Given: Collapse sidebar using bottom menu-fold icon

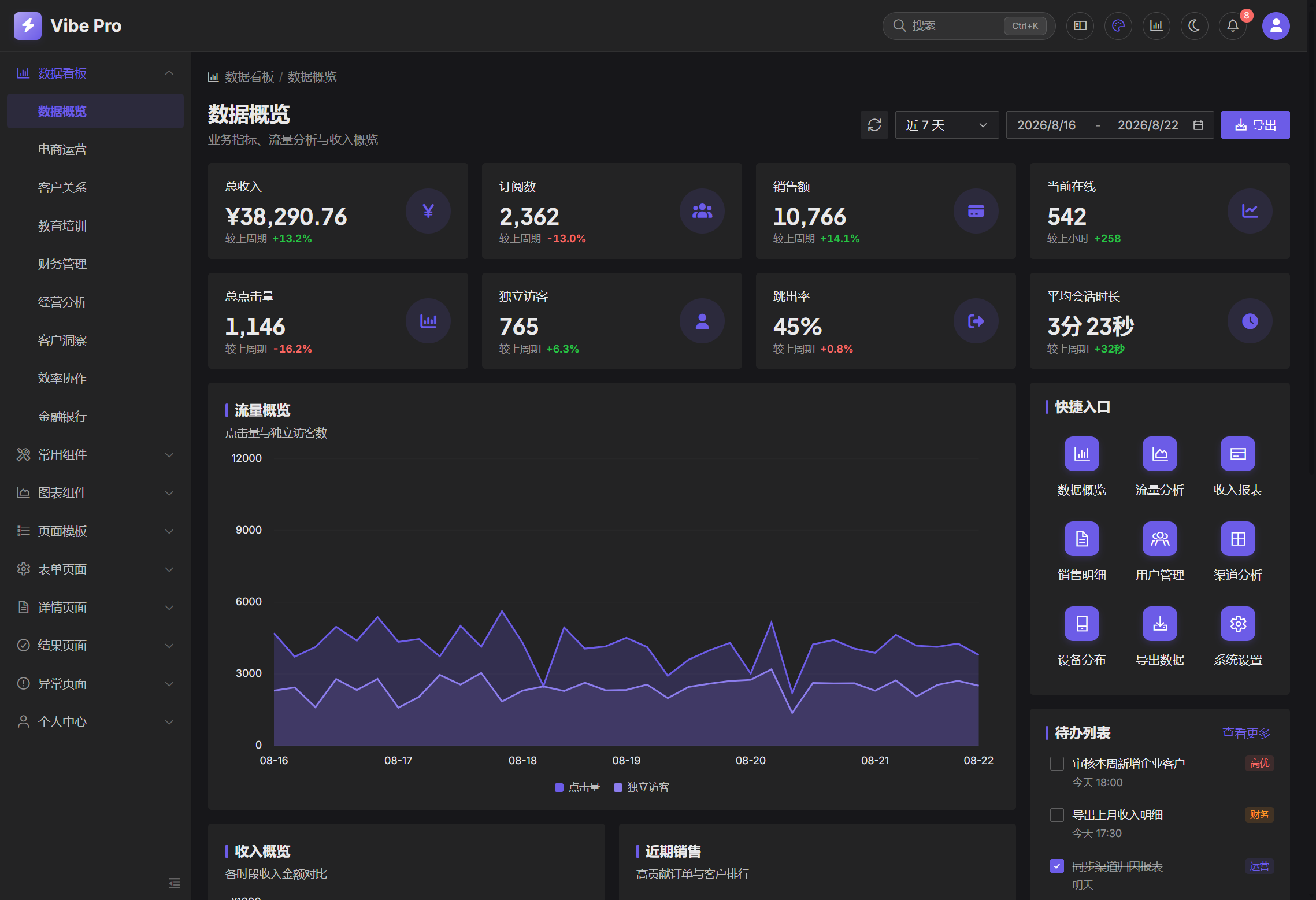Looking at the screenshot, I should pos(174,883).
